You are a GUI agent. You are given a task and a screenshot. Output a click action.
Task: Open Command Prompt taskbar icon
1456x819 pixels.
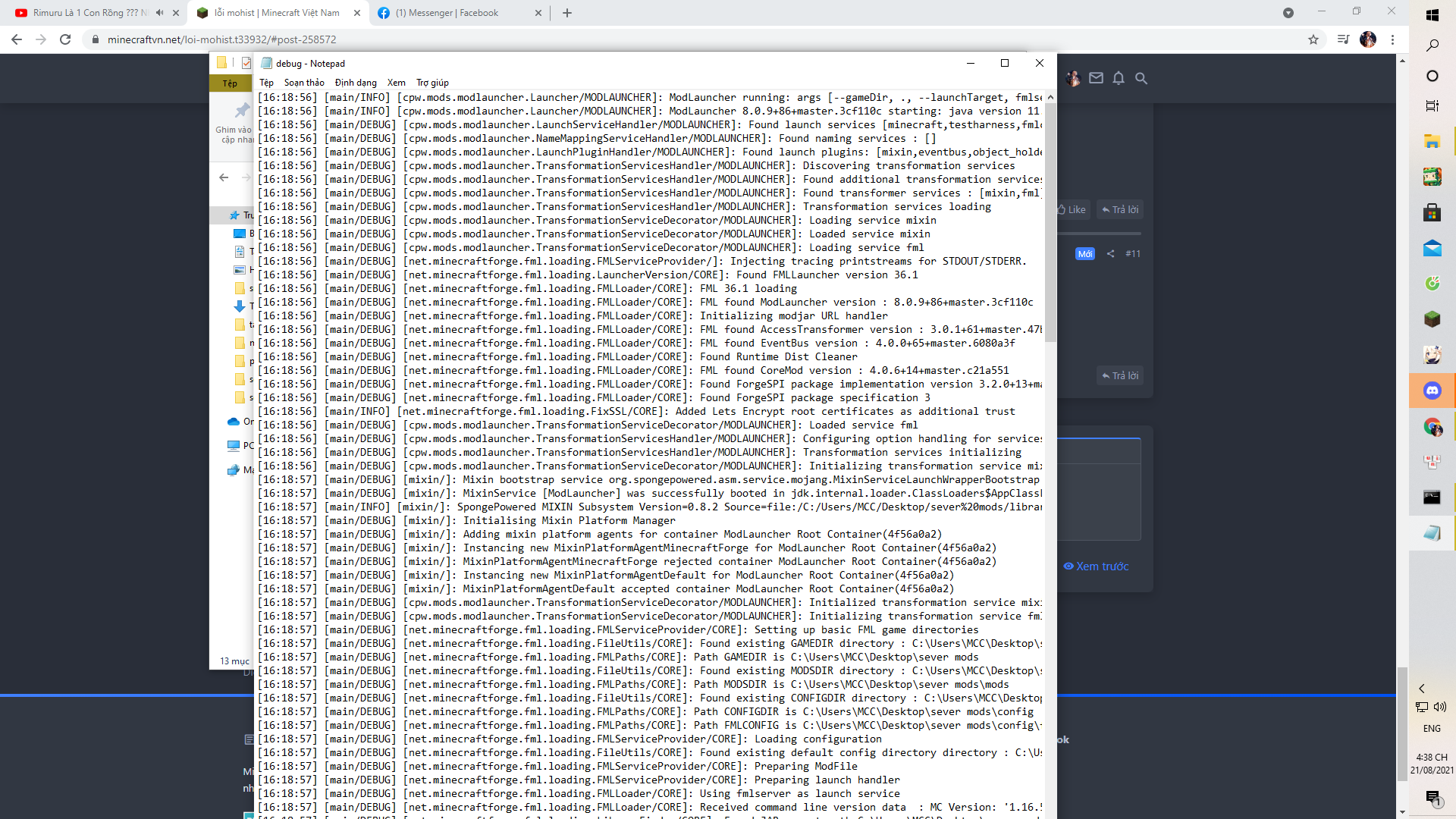tap(1432, 497)
